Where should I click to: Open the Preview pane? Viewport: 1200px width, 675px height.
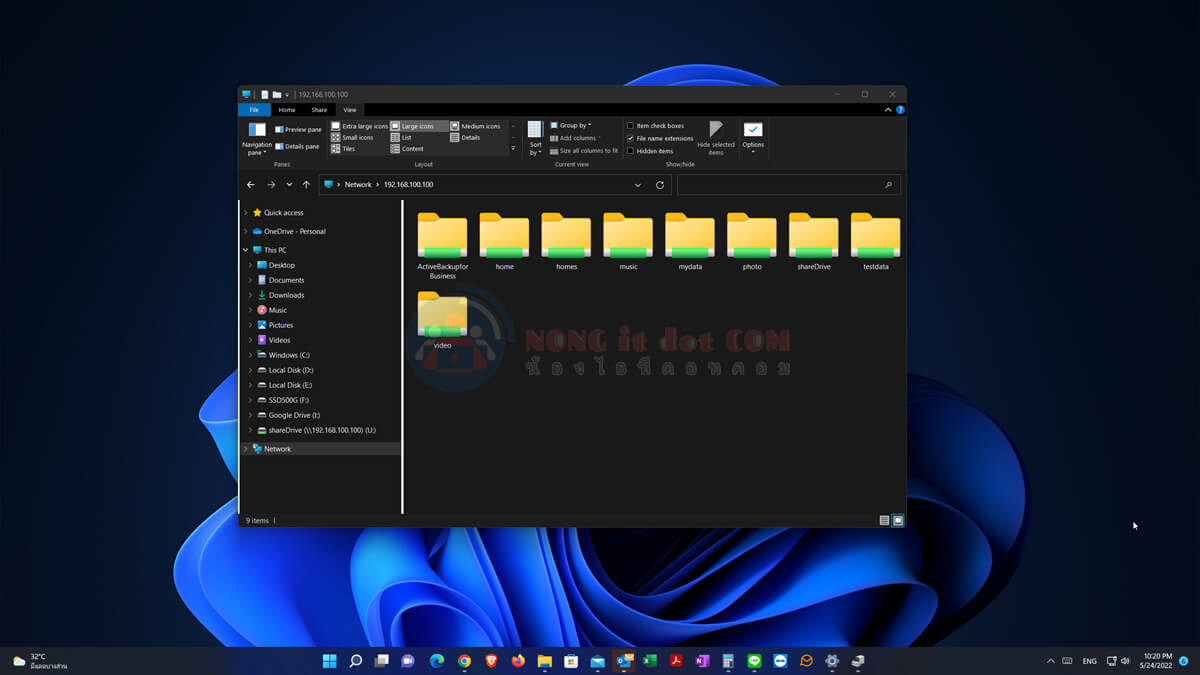[299, 128]
